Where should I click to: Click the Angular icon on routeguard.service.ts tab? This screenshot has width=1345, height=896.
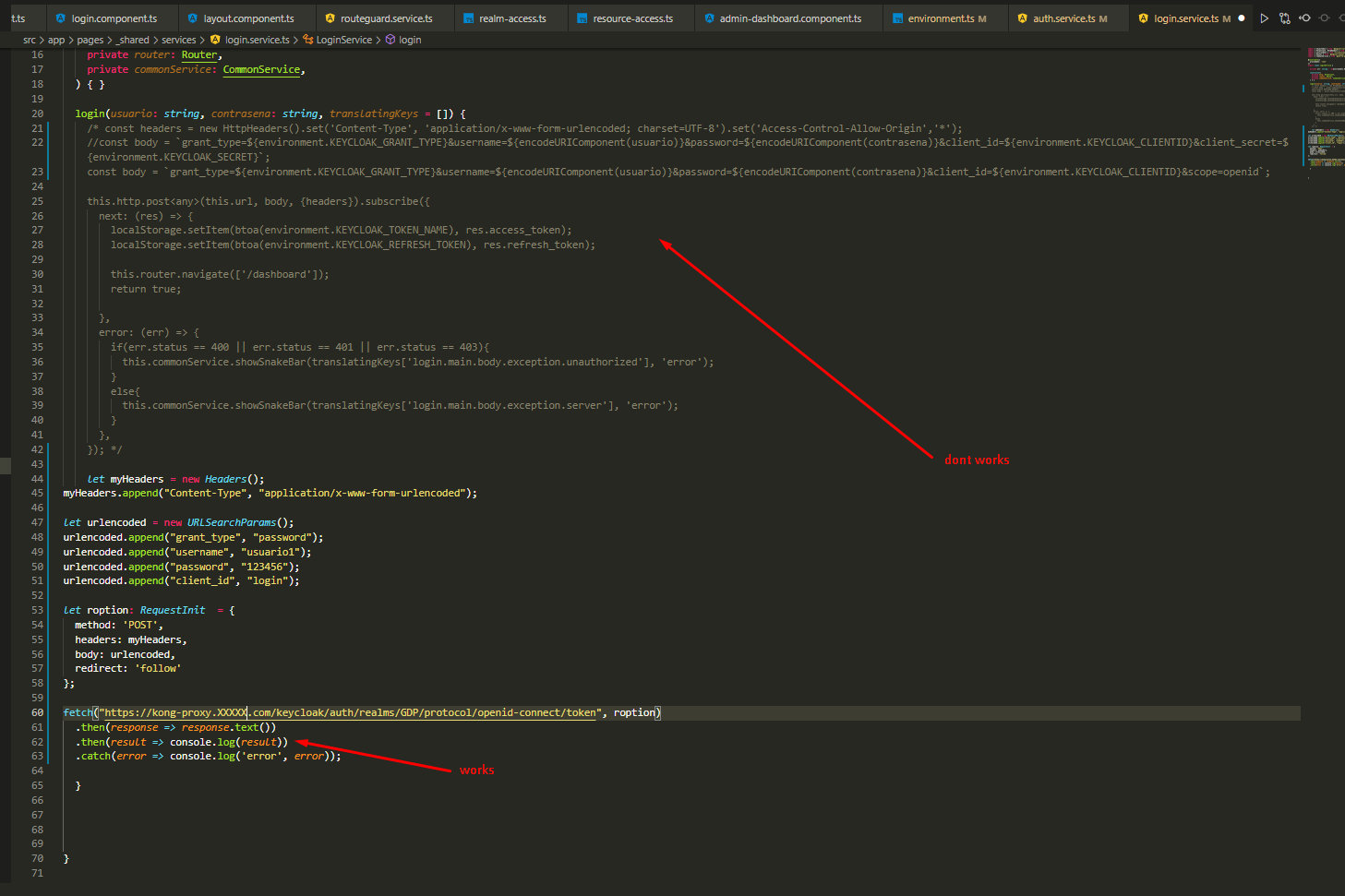coord(329,17)
